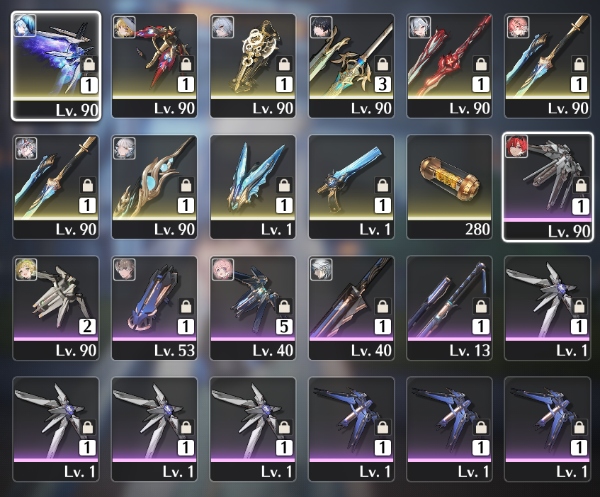
Task: Select the dark blue rectifier with rank 5
Action: [x=253, y=308]
